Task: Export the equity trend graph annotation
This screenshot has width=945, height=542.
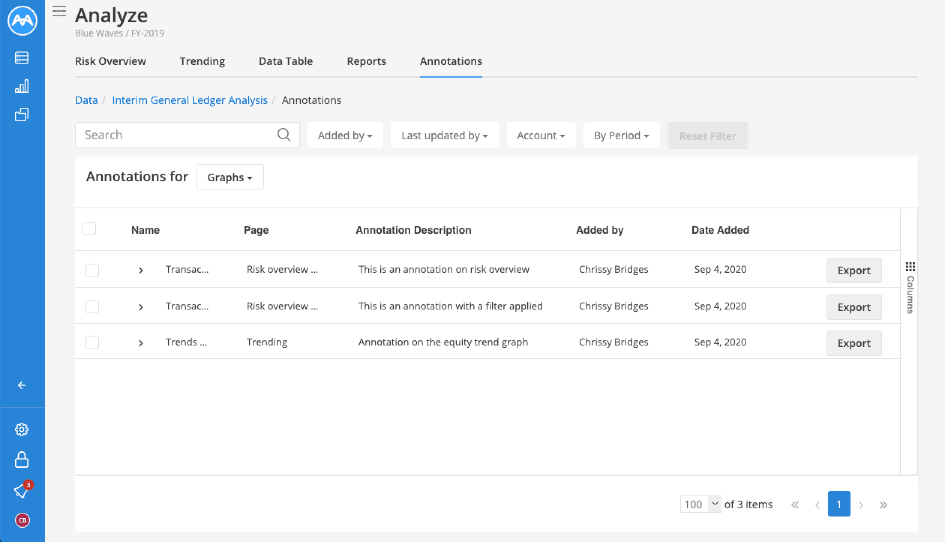Action: coord(853,343)
